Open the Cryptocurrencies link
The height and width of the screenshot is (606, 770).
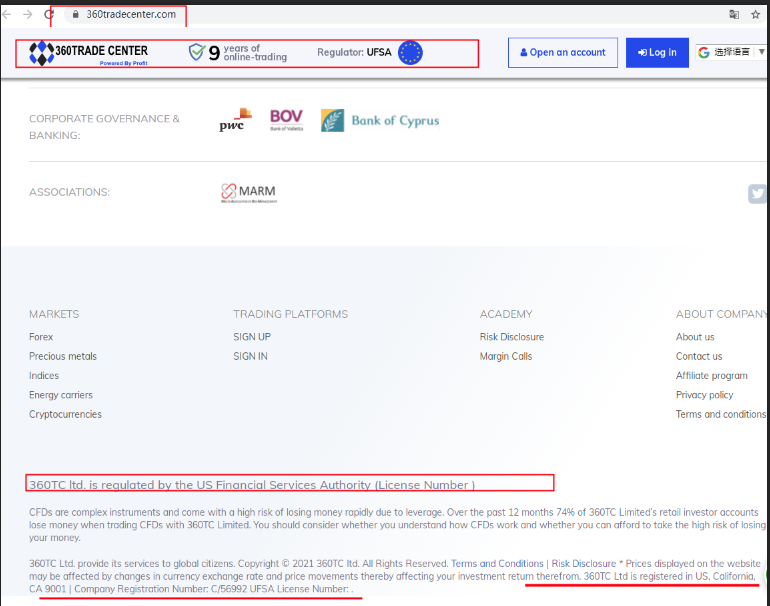[x=65, y=414]
